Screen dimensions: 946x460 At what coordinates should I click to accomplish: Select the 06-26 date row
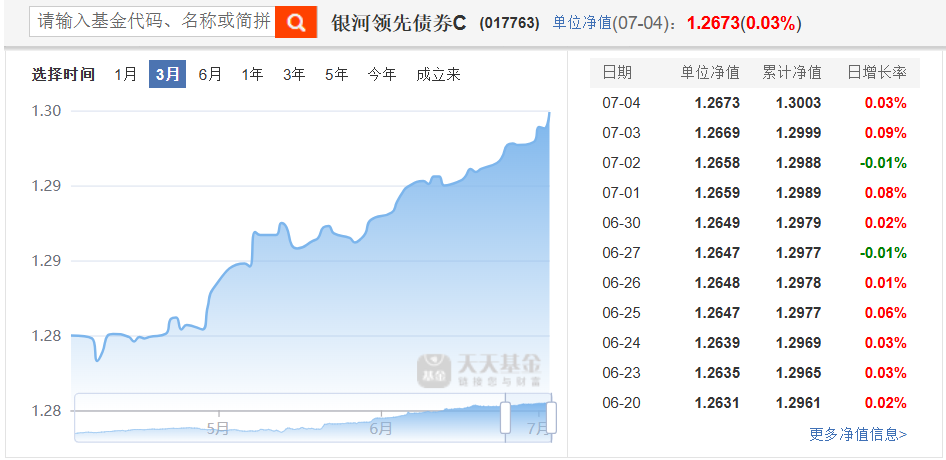(755, 283)
